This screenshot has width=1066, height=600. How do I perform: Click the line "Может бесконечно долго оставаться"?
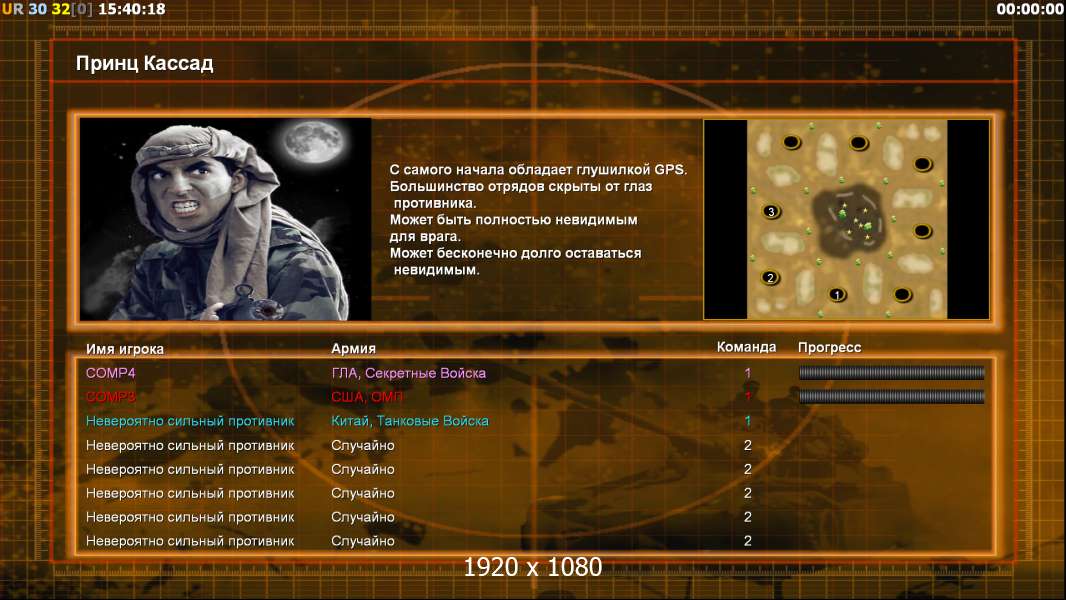coord(515,253)
